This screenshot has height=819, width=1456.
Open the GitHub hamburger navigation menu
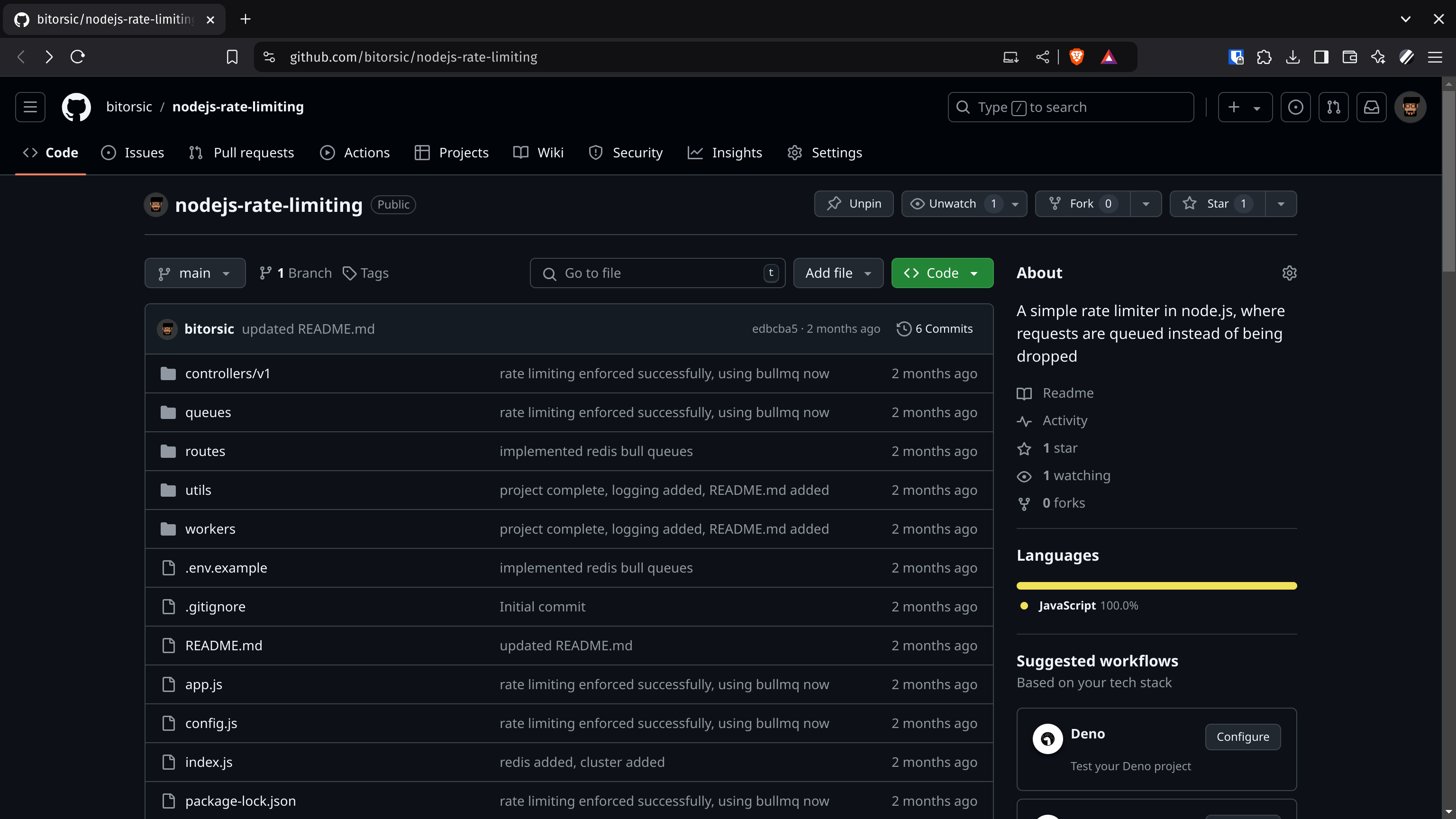pyautogui.click(x=30, y=107)
